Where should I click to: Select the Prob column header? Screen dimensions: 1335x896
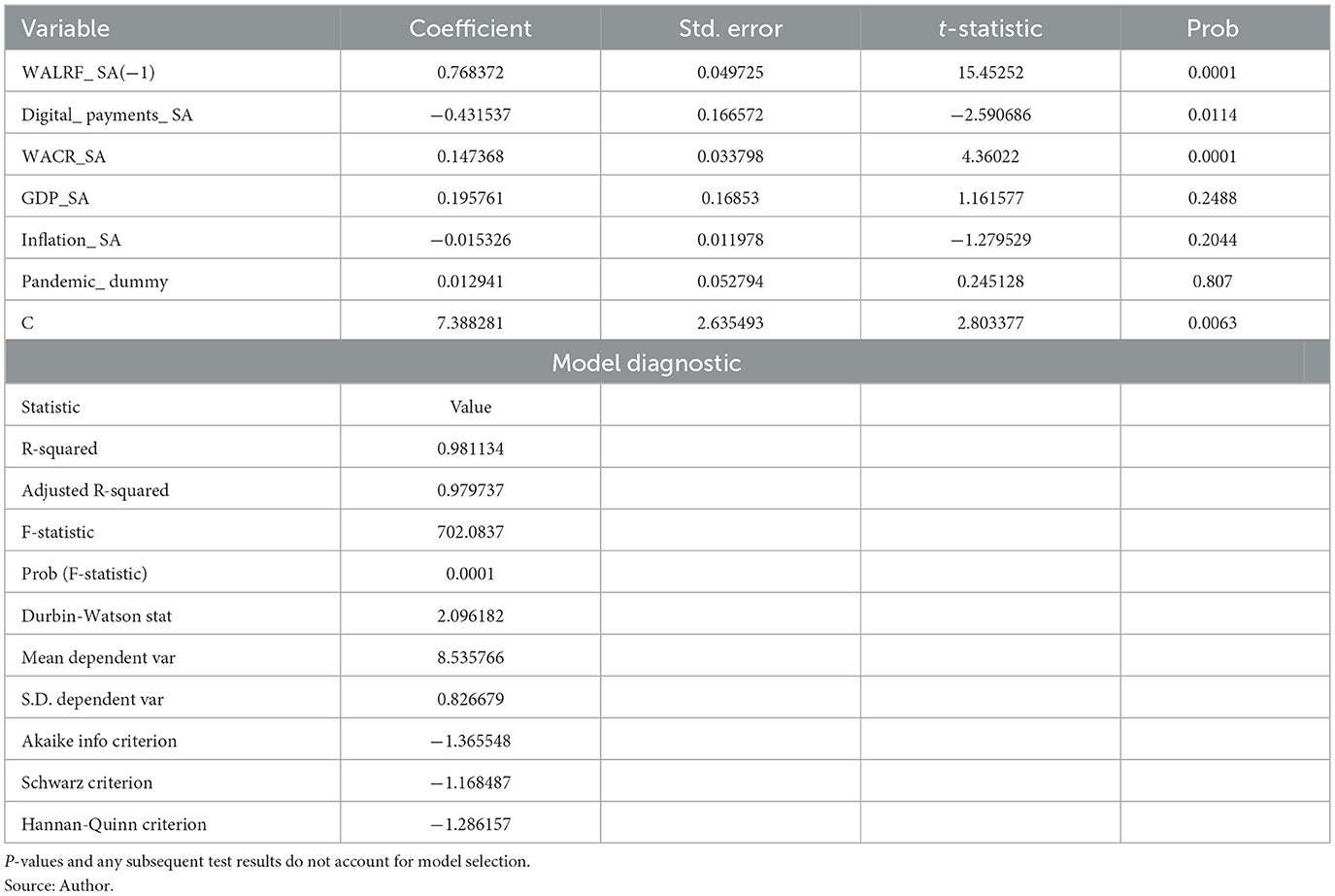coord(1212,28)
